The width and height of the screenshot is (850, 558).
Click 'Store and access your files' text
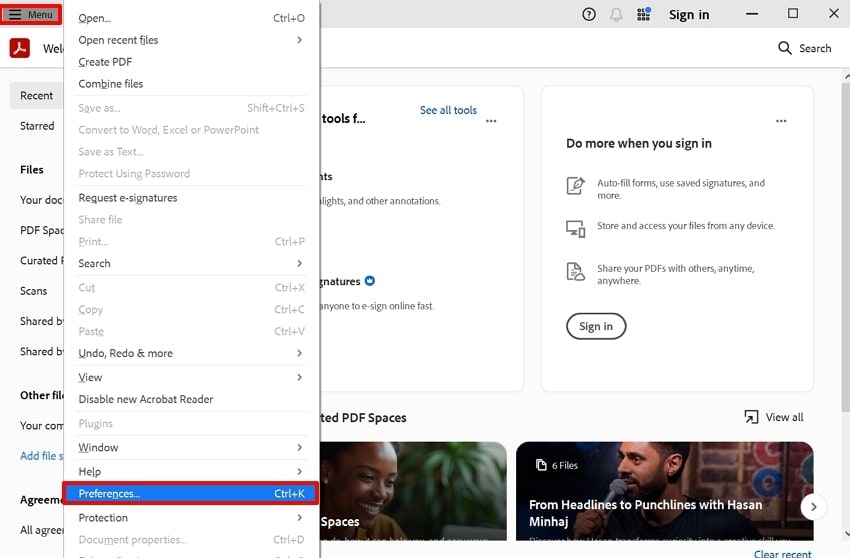[x=686, y=226]
